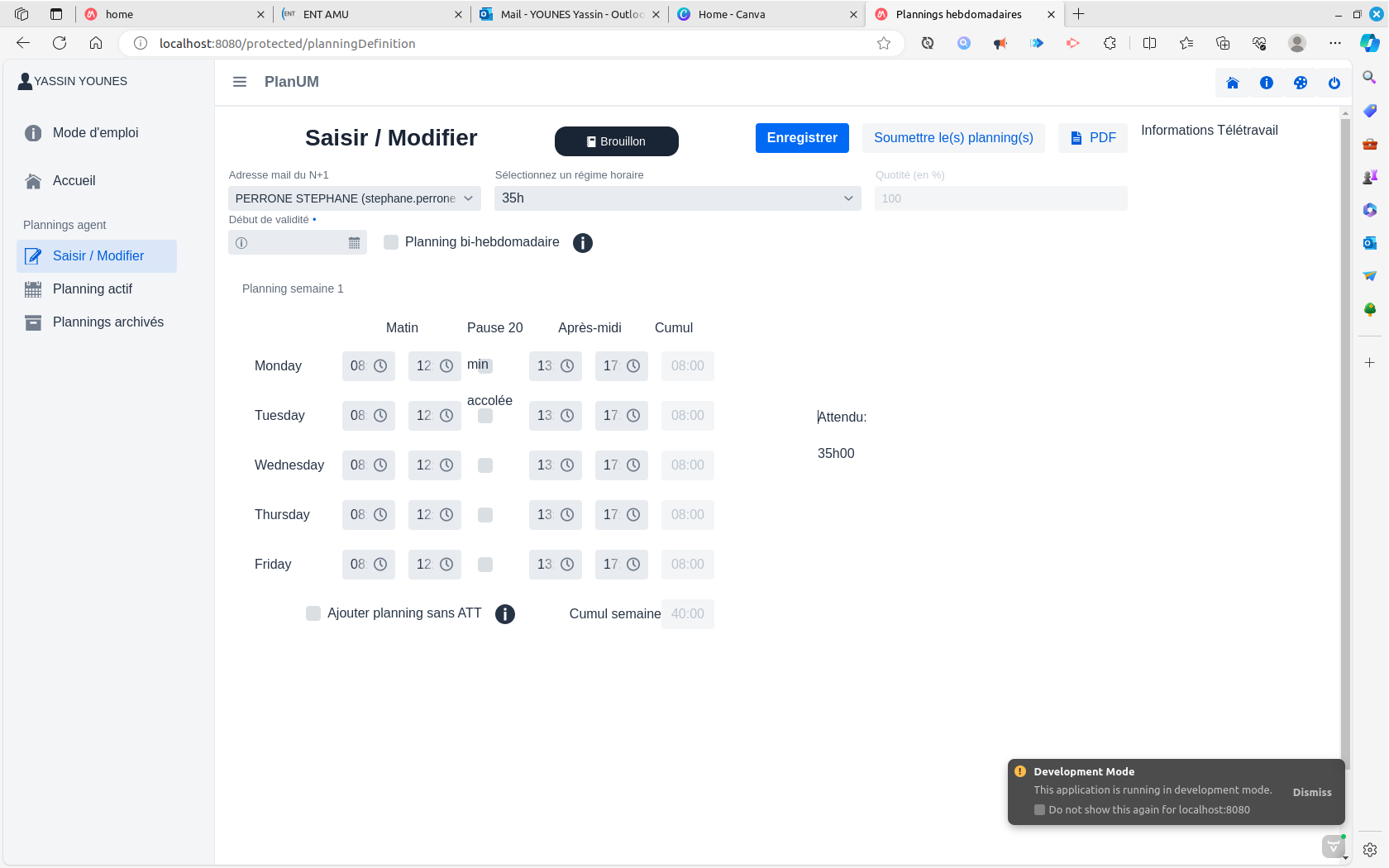Open clock picker for Friday morning end
The height and width of the screenshot is (868, 1389).
(446, 565)
